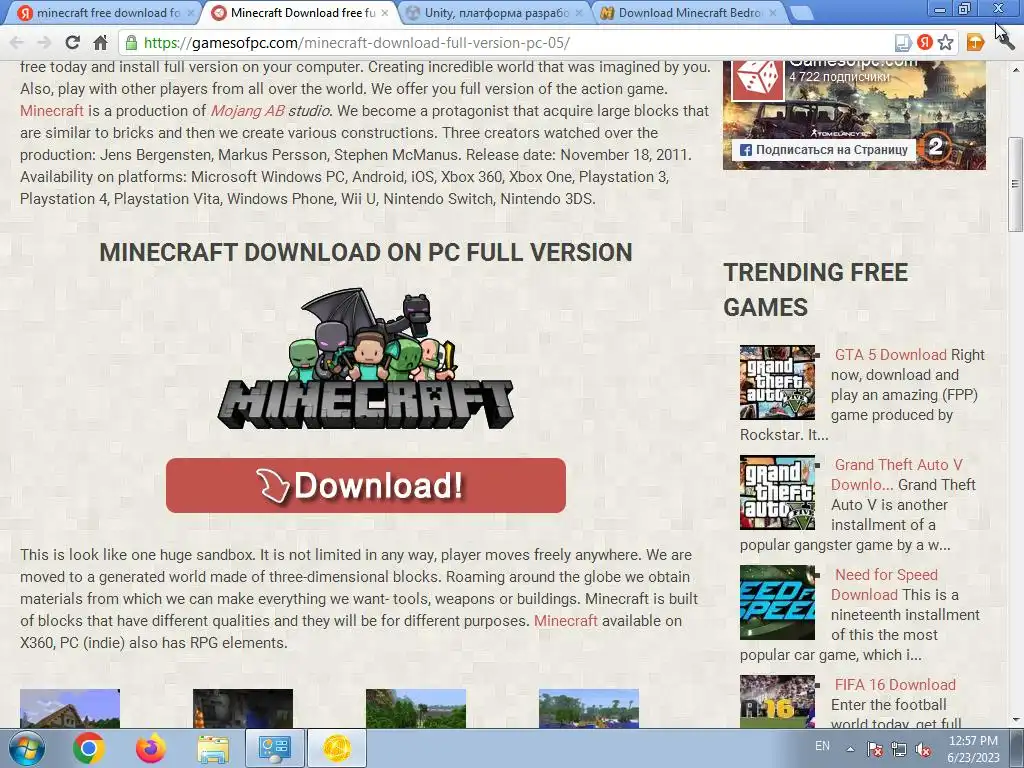The height and width of the screenshot is (768, 1024).
Task: Click the Grand Theft Auto V Download thumbnail
Action: (777, 492)
